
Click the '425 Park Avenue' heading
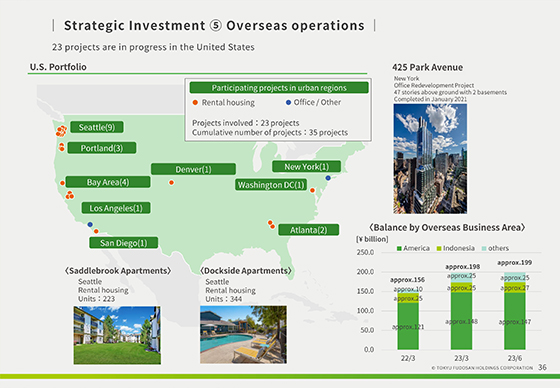(x=428, y=67)
